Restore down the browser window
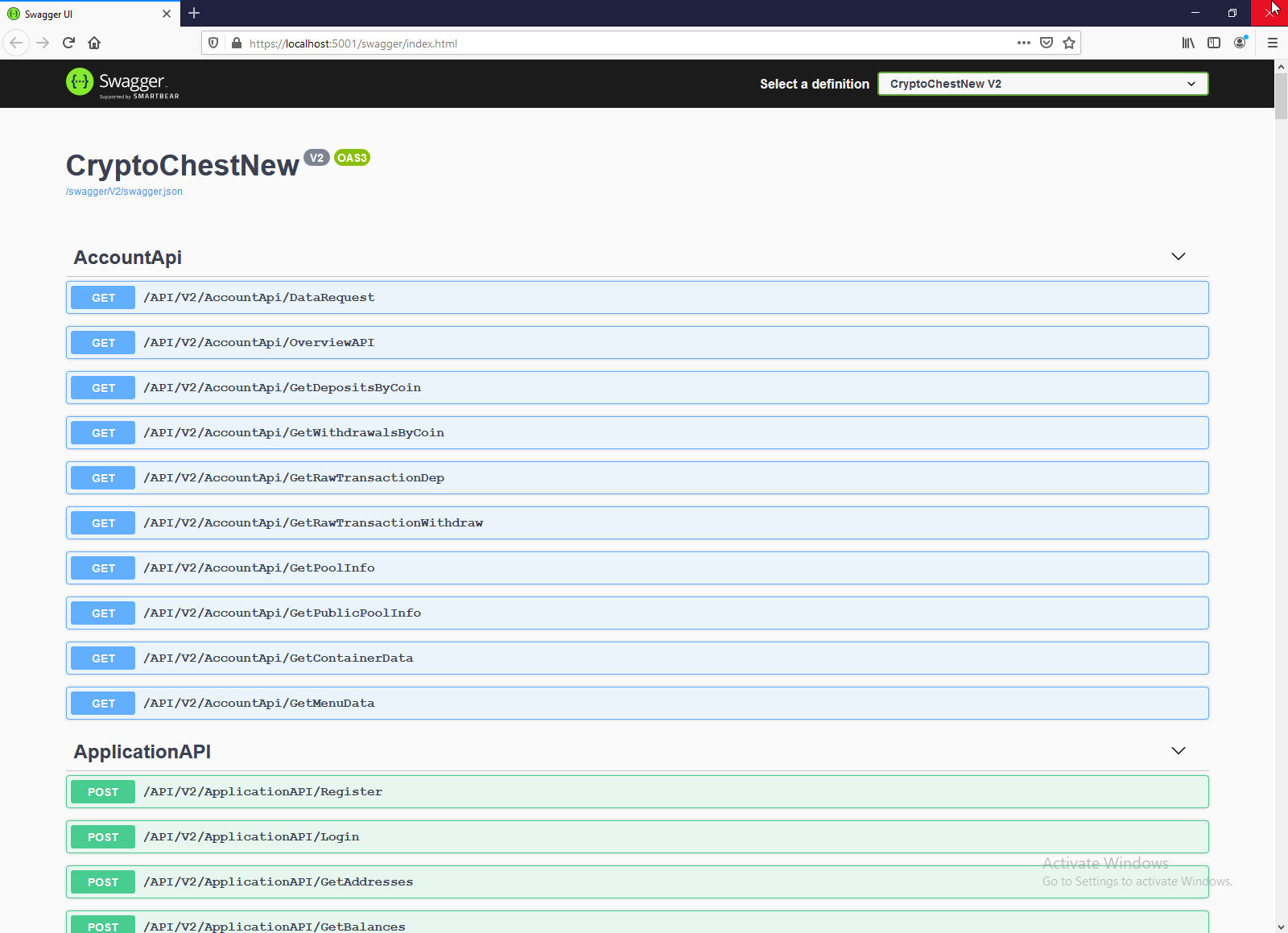 pyautogui.click(x=1232, y=13)
